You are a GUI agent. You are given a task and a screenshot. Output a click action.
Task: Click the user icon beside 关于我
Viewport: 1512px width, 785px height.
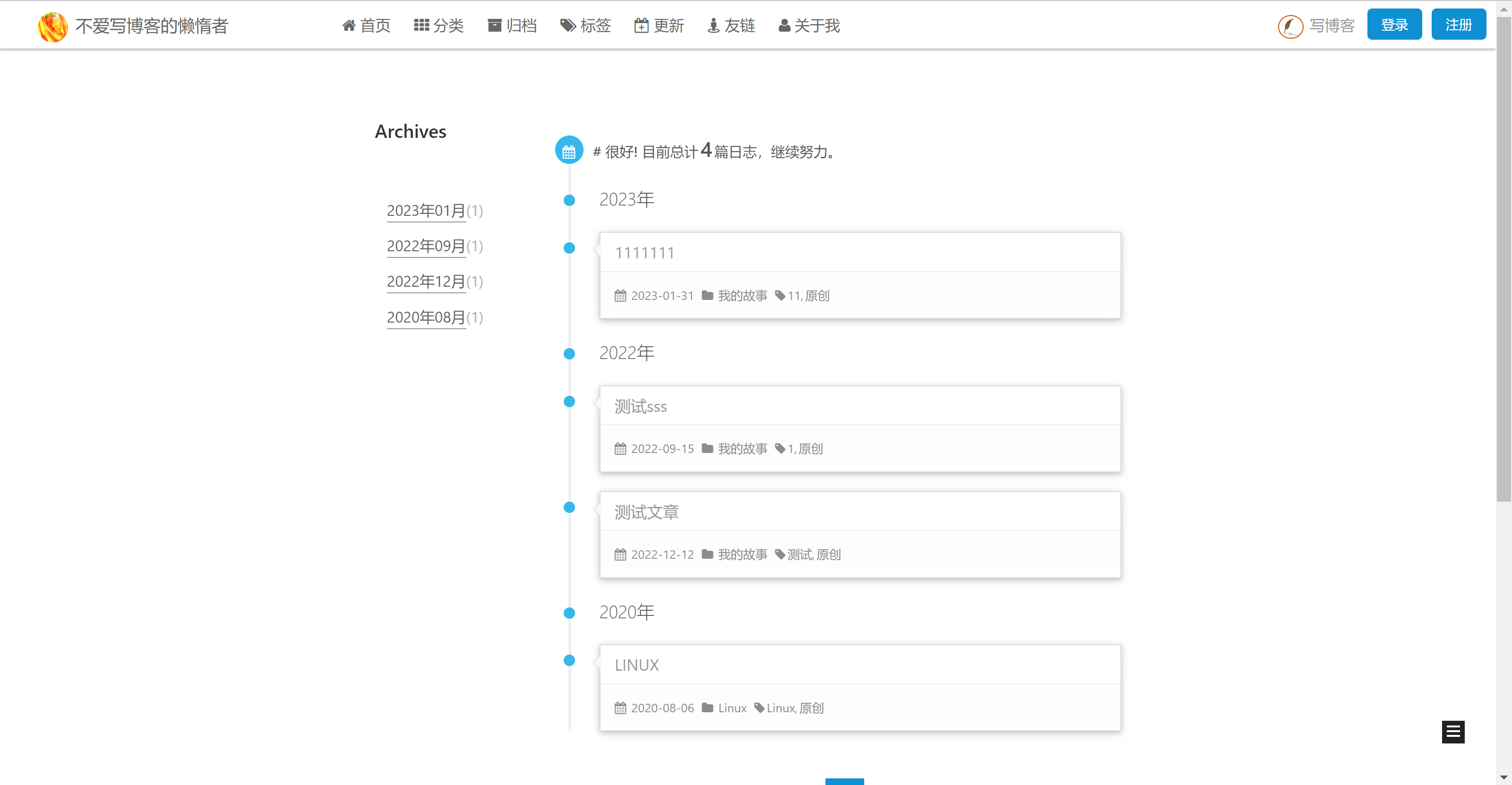click(x=784, y=25)
